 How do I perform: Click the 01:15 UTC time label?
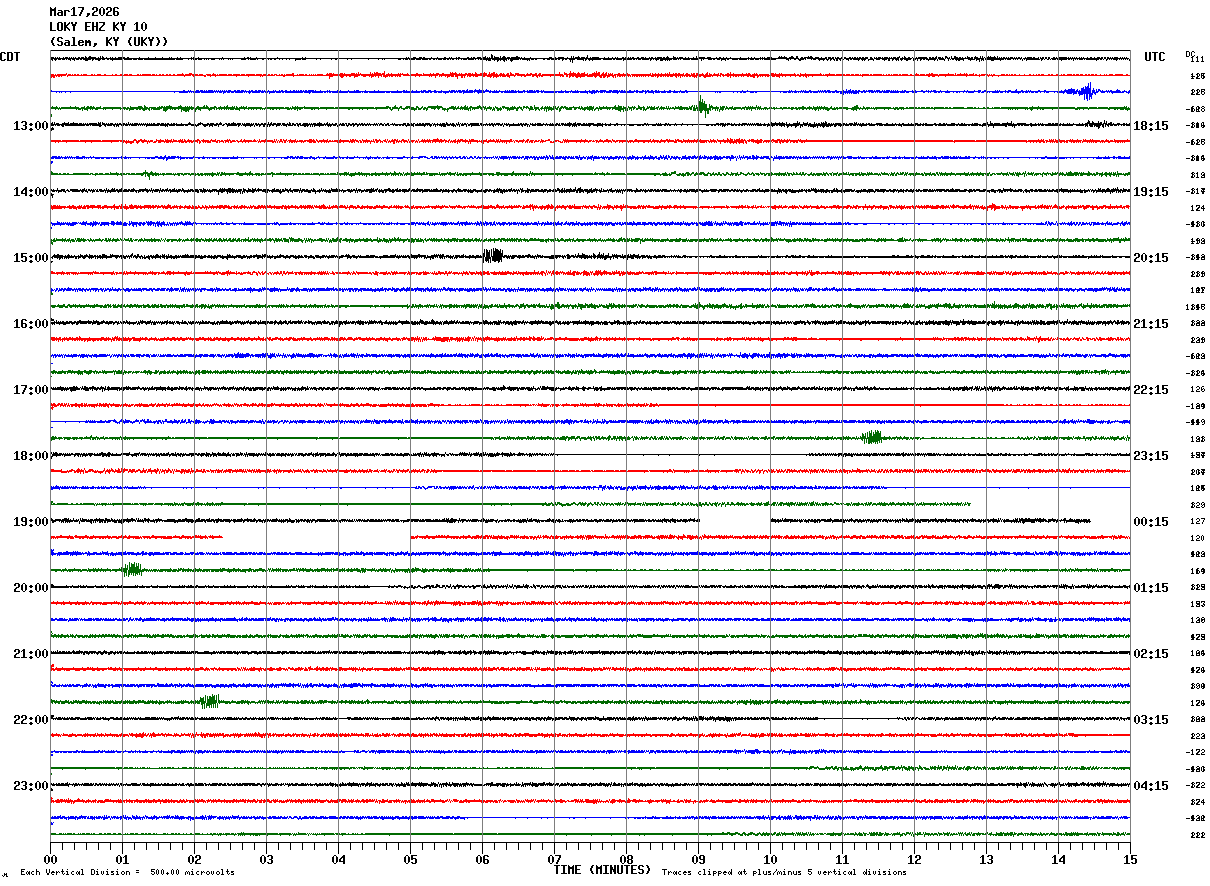click(x=1151, y=588)
